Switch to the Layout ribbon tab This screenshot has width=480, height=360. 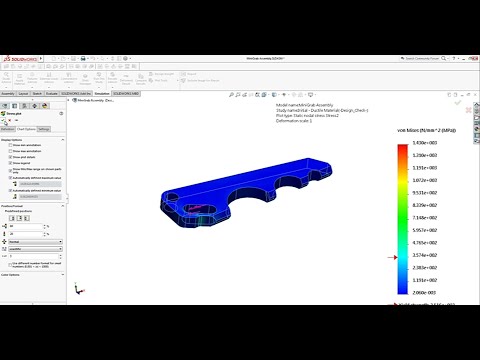23,94
